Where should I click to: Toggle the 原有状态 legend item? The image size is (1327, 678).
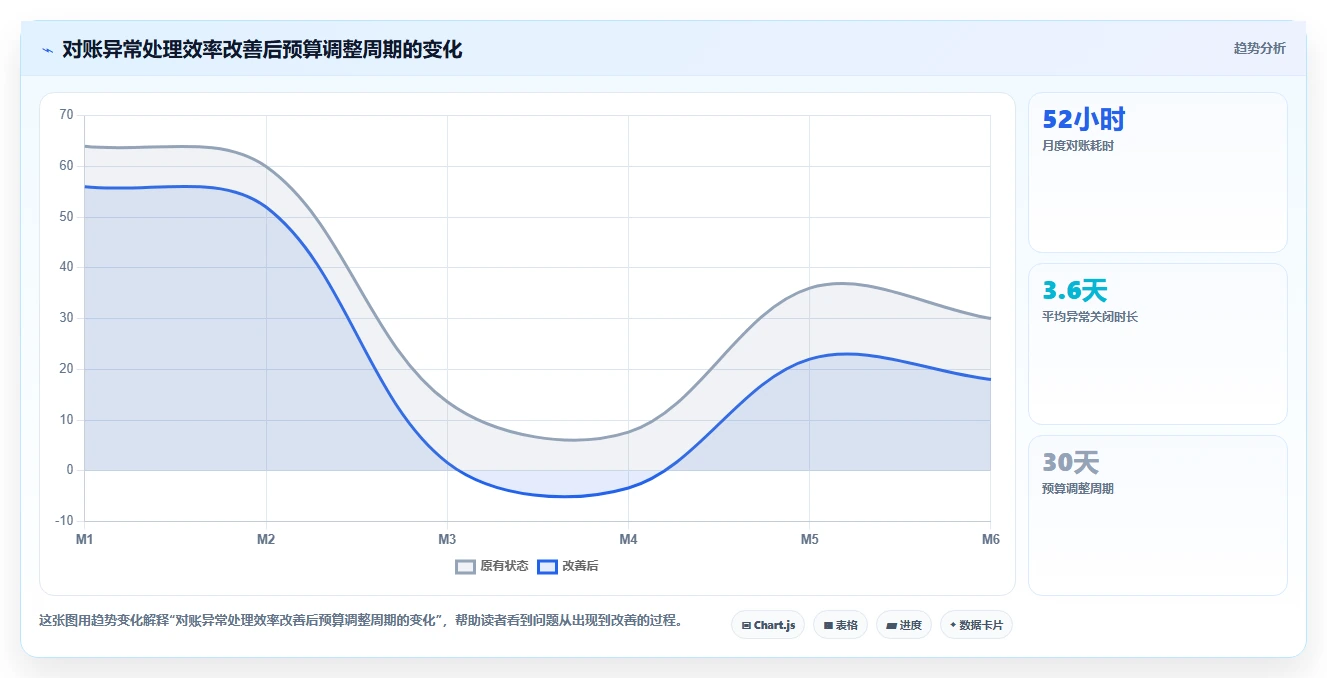(x=492, y=566)
